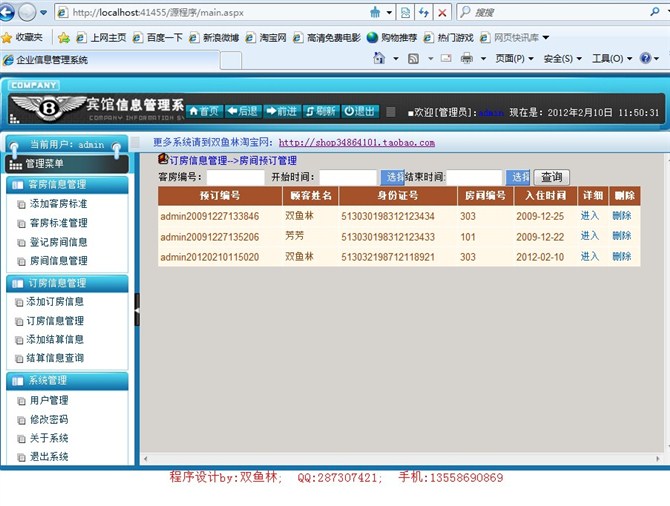The width and height of the screenshot is (670, 506).
Task: Open 用户管理 in sidebar
Action: pos(49,400)
